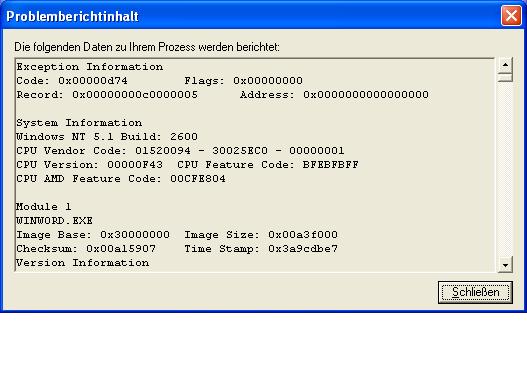This screenshot has height=384, width=527.
Task: Click the CPU Version: 00000F43 text
Action: pos(89,165)
